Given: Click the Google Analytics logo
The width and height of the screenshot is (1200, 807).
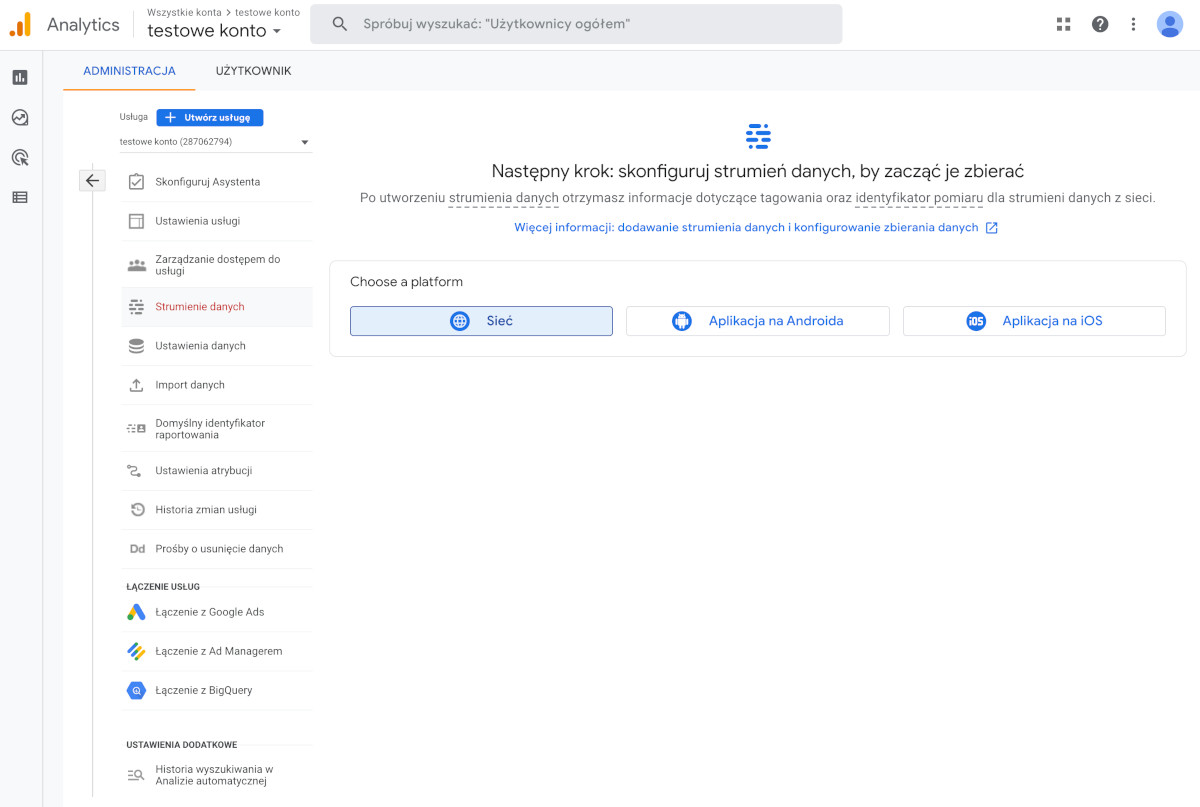Looking at the screenshot, I should 20,25.
